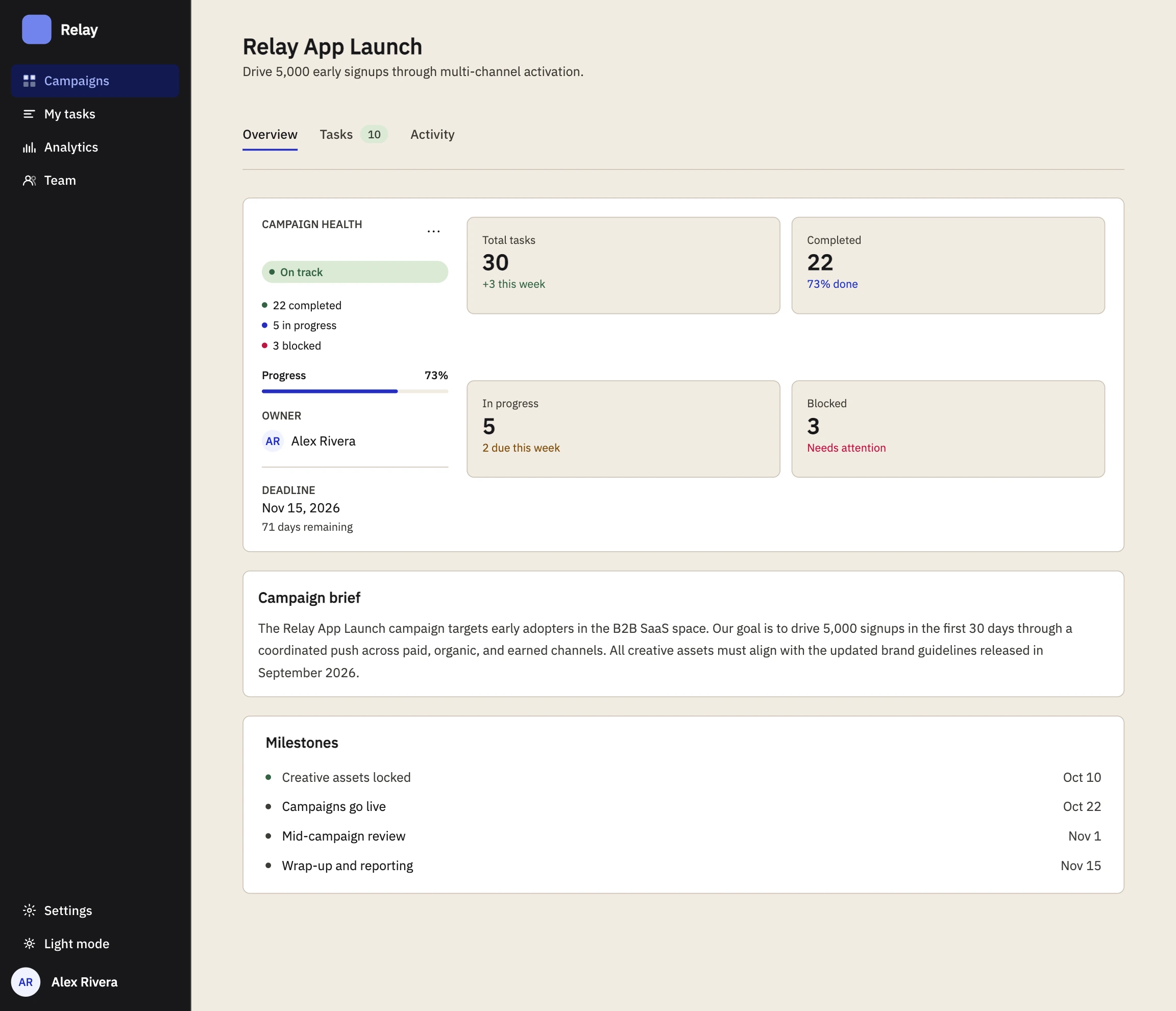Click the Relay logo square
The height and width of the screenshot is (1011, 1176).
[36, 30]
